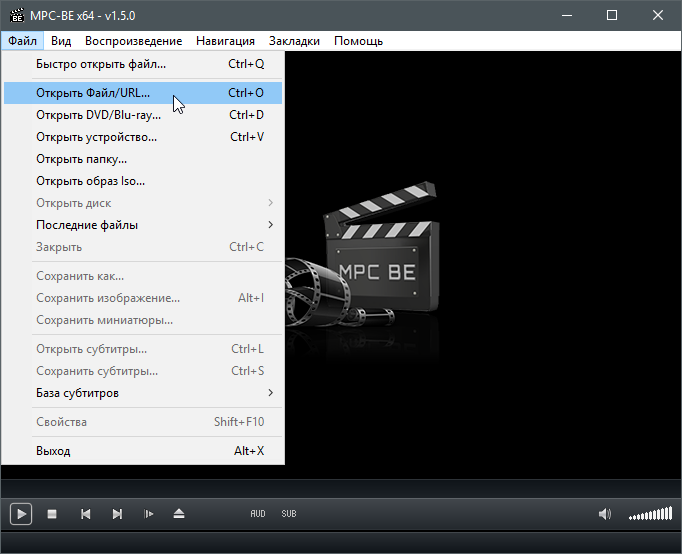Click the Свойства menu entry
Screen dimensions: 682x554
pyautogui.click(x=143, y=422)
